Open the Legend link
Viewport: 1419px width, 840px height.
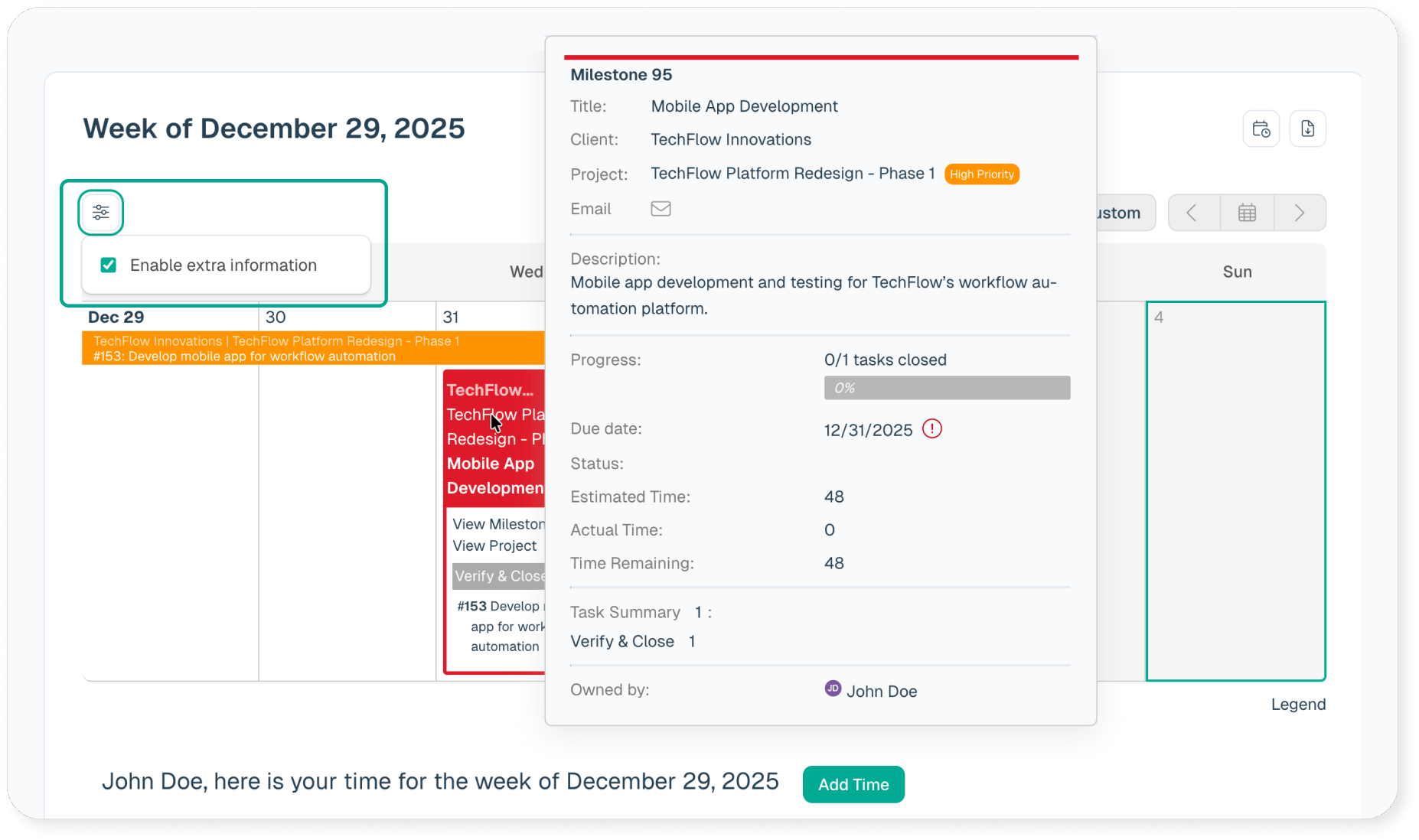(x=1297, y=705)
